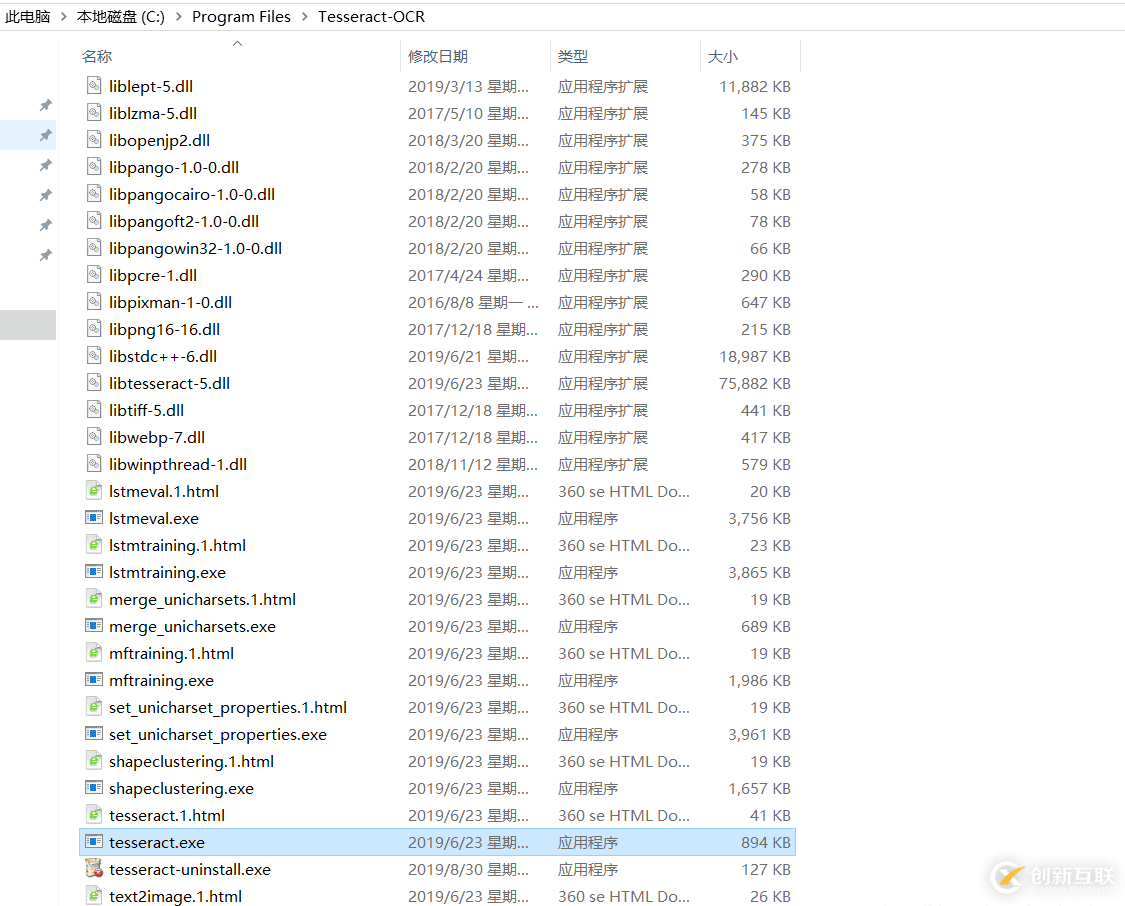Select the libpangowin32-1.0-0.dll file name

coord(195,248)
